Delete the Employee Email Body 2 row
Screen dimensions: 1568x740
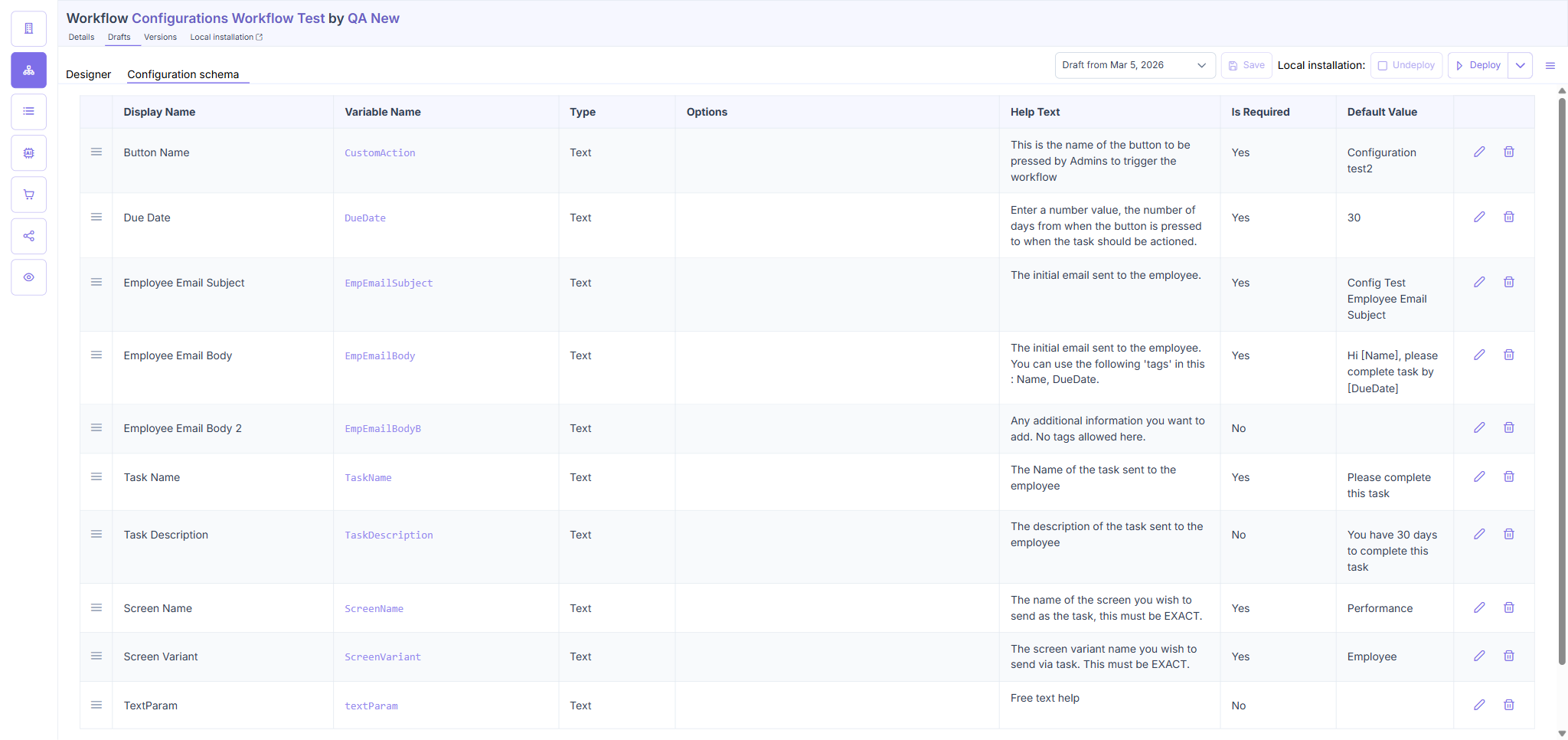pyautogui.click(x=1509, y=427)
